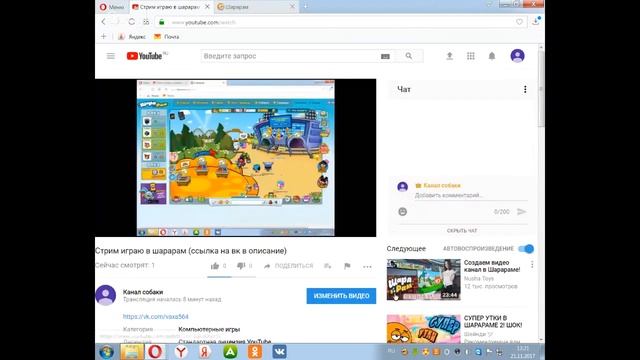Add a bookmark via bookmarks bar plus
This screenshot has height=360, width=640.
103,36
